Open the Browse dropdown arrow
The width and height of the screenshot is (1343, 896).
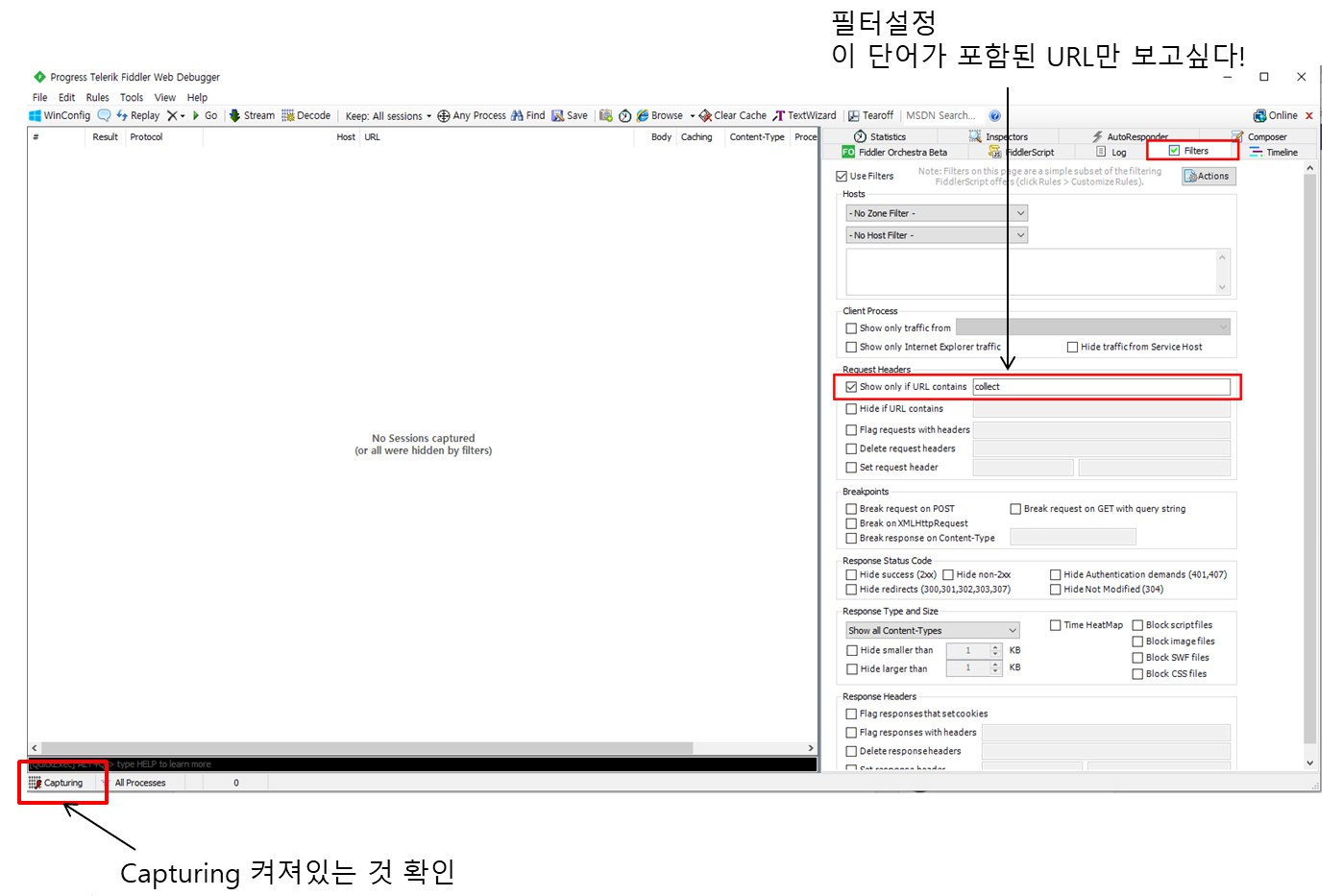coord(692,115)
